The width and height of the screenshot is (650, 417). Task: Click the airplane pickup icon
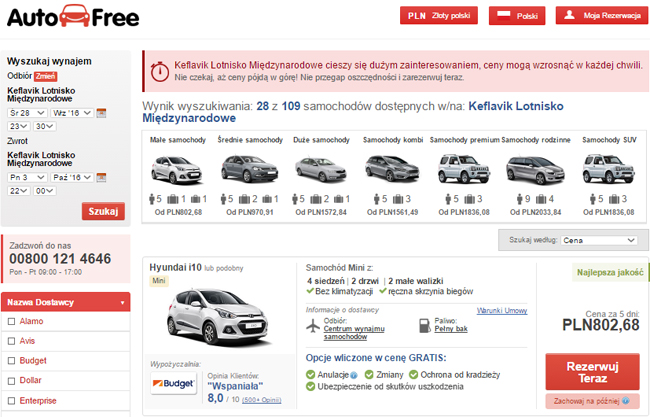click(x=313, y=326)
